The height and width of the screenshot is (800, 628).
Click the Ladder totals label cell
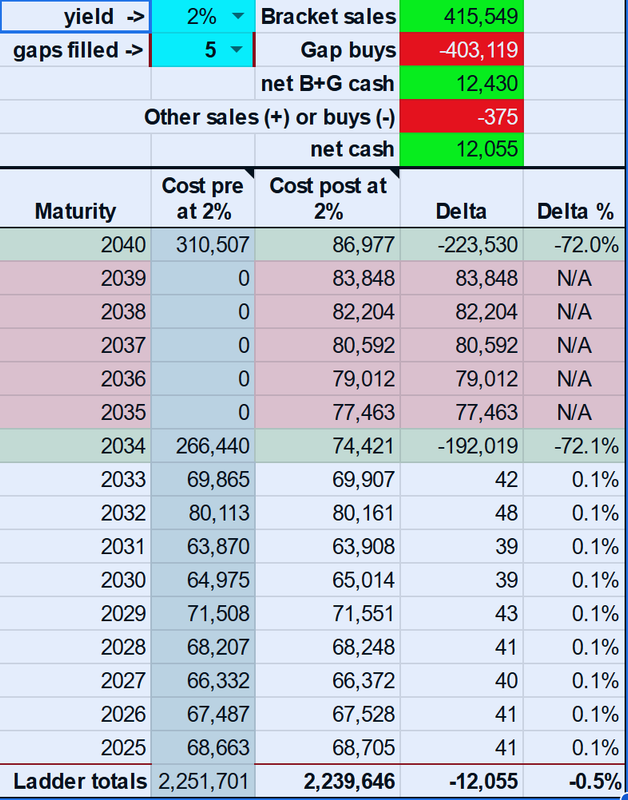click(76, 781)
